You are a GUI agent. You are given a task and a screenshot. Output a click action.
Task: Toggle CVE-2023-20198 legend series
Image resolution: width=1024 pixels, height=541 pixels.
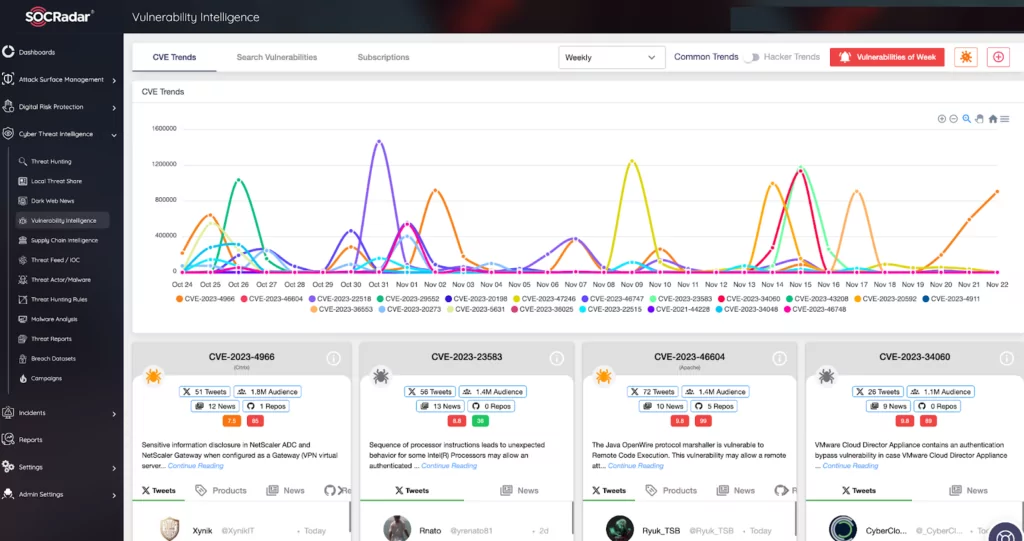pos(476,299)
